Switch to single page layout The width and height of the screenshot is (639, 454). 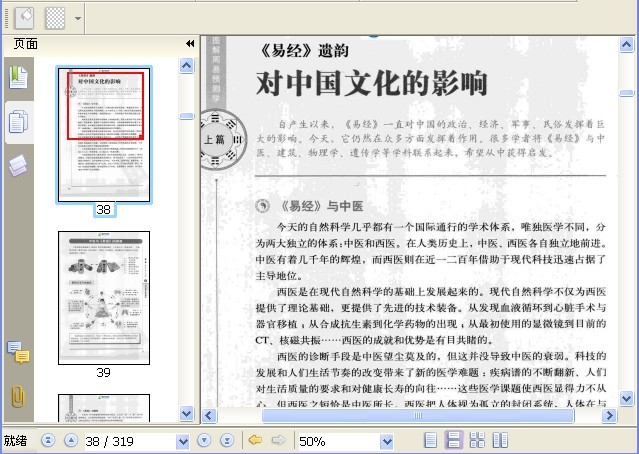click(431, 440)
